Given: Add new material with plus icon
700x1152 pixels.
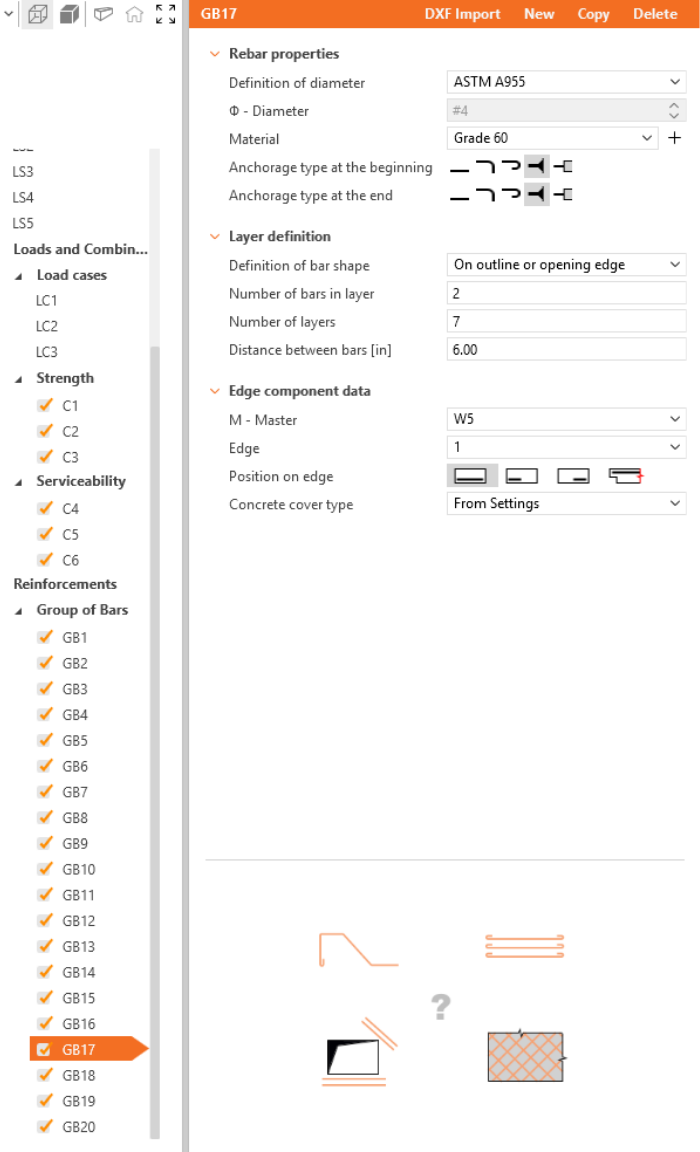Looking at the screenshot, I should [675, 138].
